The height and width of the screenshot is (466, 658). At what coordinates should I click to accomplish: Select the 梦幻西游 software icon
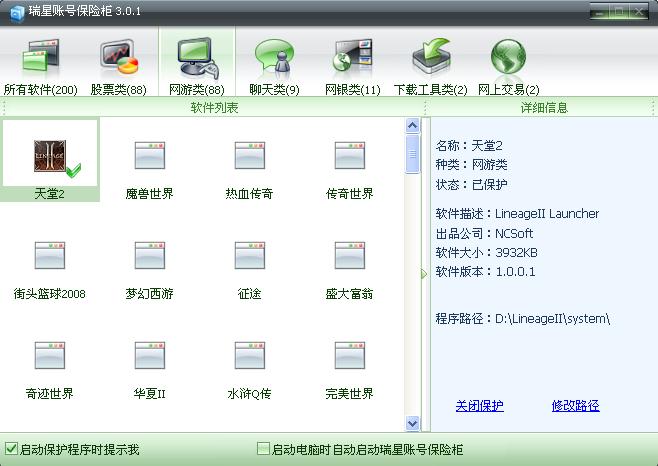coord(150,255)
